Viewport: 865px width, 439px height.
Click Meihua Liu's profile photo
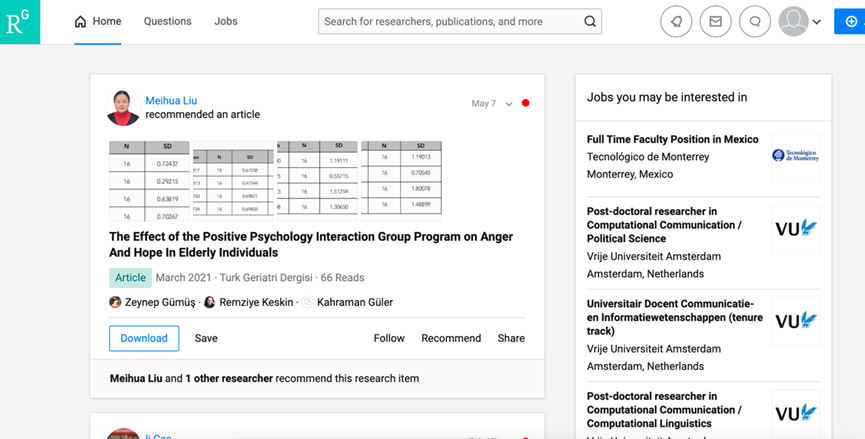coord(124,108)
